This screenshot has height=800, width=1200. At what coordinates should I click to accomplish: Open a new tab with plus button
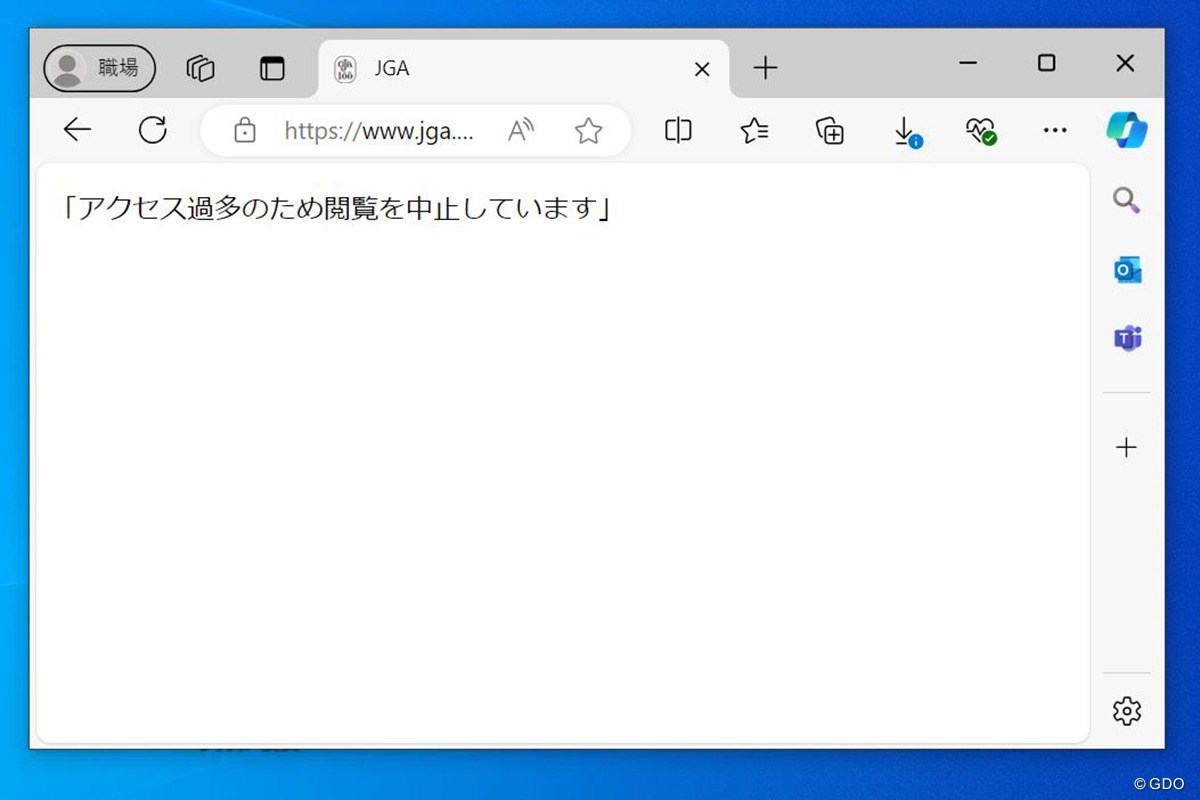(765, 68)
